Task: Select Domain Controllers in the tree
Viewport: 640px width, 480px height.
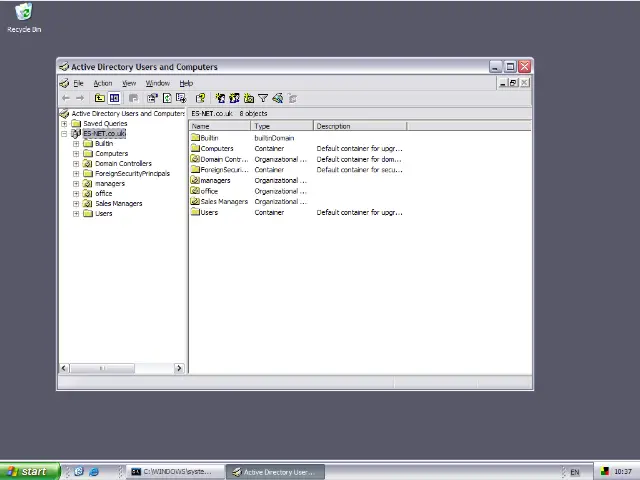Action: (123, 164)
